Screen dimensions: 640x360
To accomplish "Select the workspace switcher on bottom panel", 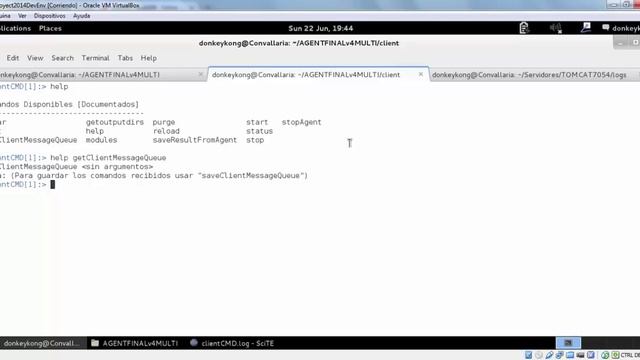I will (568, 343).
